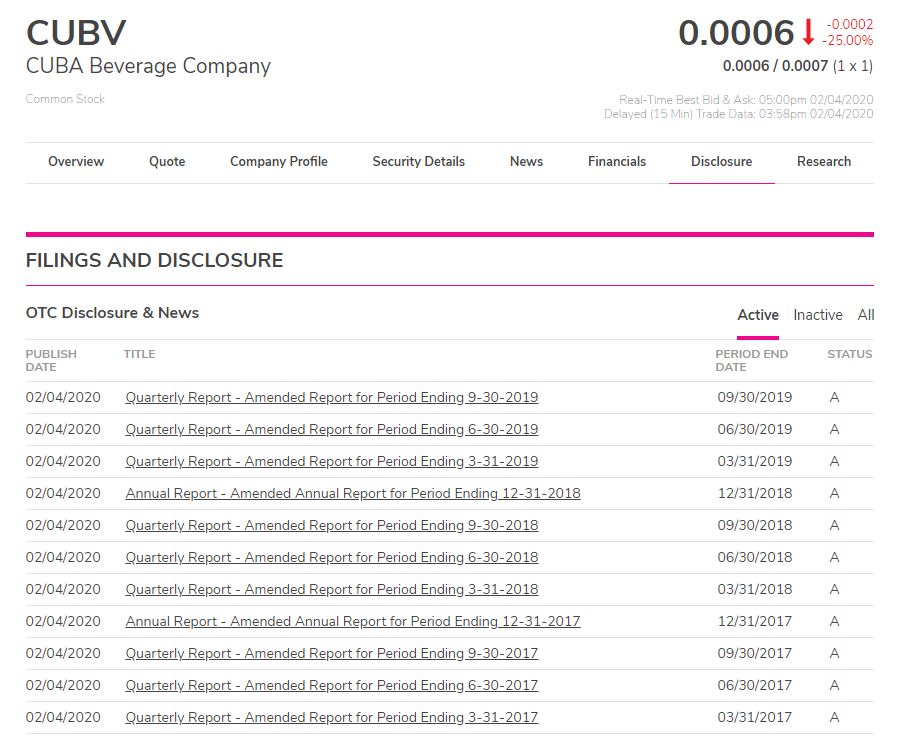The width and height of the screenshot is (921, 738).
Task: Click status A in the 12-31-2018 row
Action: [834, 494]
